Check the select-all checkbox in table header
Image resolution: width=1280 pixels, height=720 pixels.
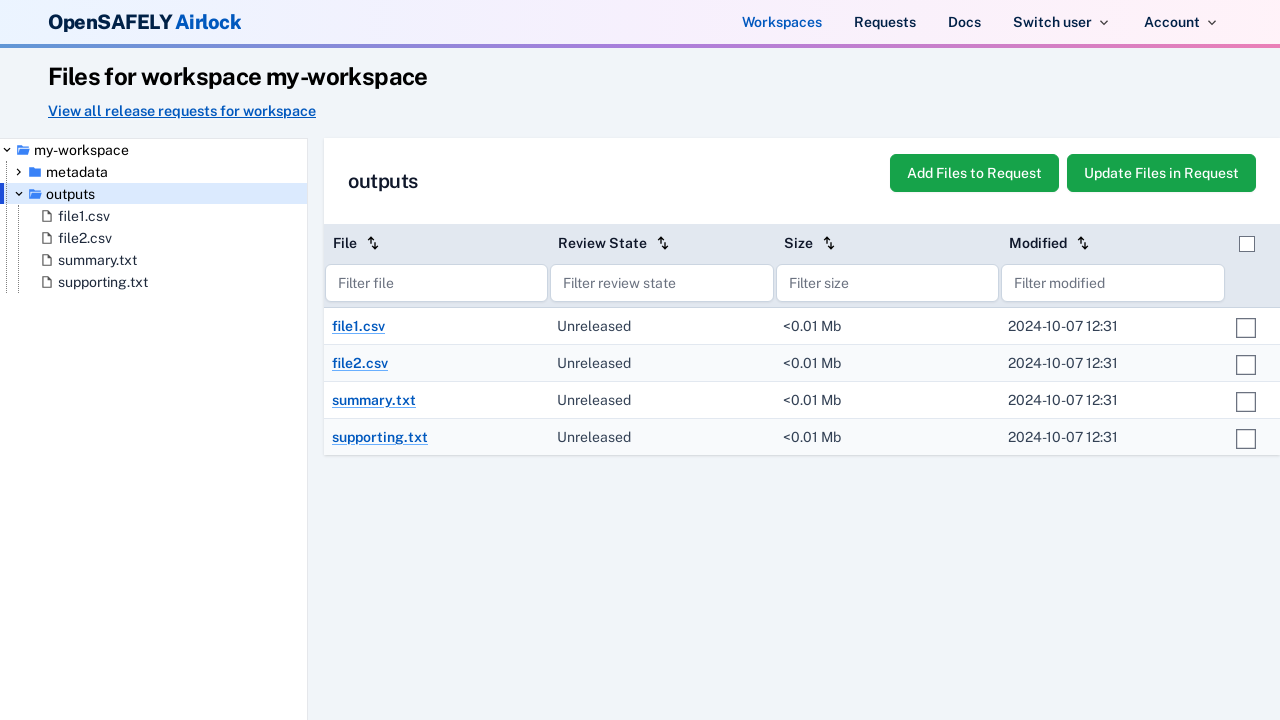click(1246, 244)
